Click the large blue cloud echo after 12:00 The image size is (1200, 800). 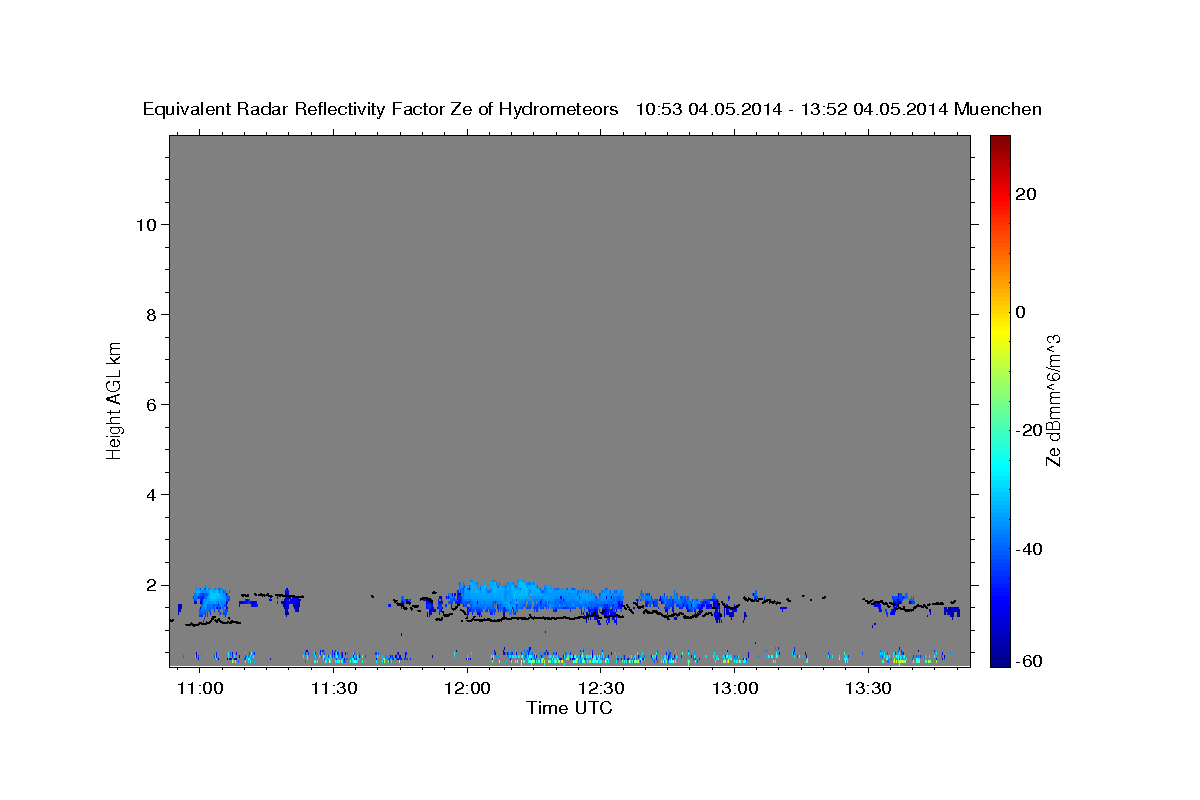(x=540, y=598)
